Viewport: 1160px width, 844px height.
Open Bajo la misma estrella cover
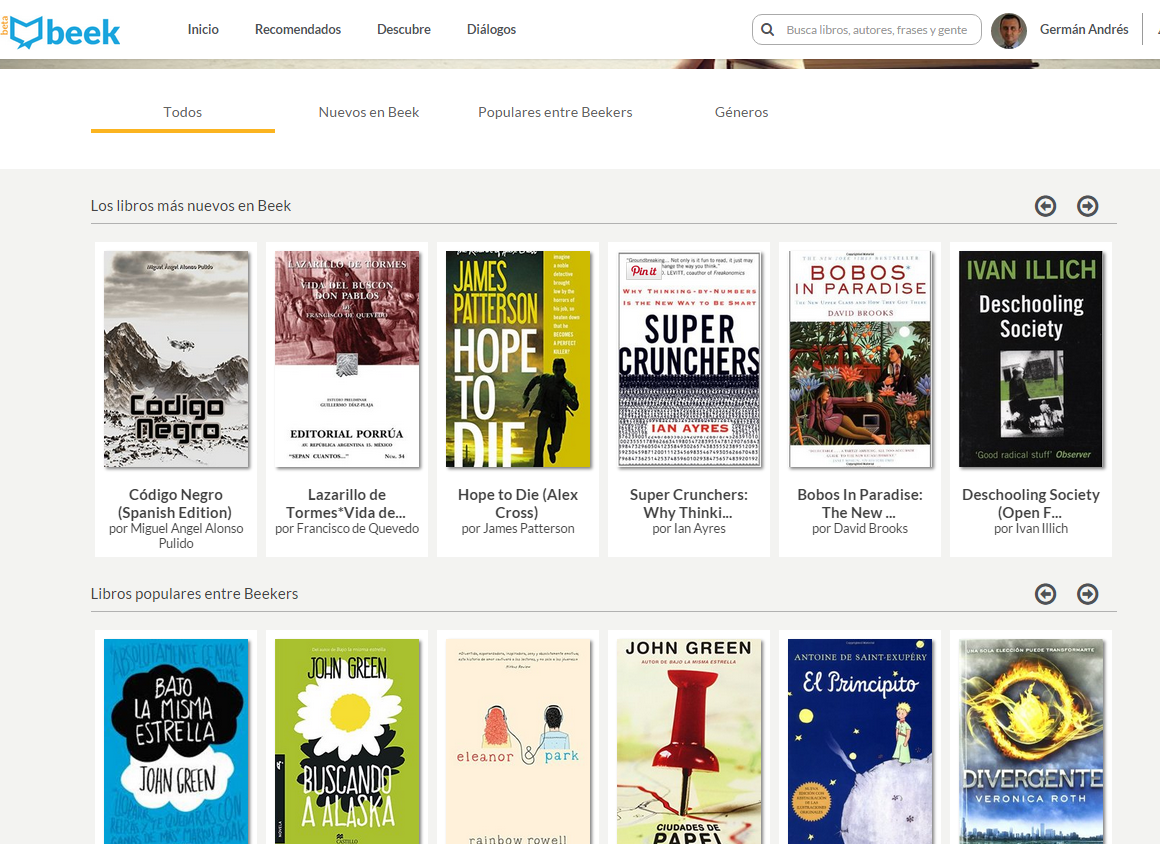tap(176, 741)
